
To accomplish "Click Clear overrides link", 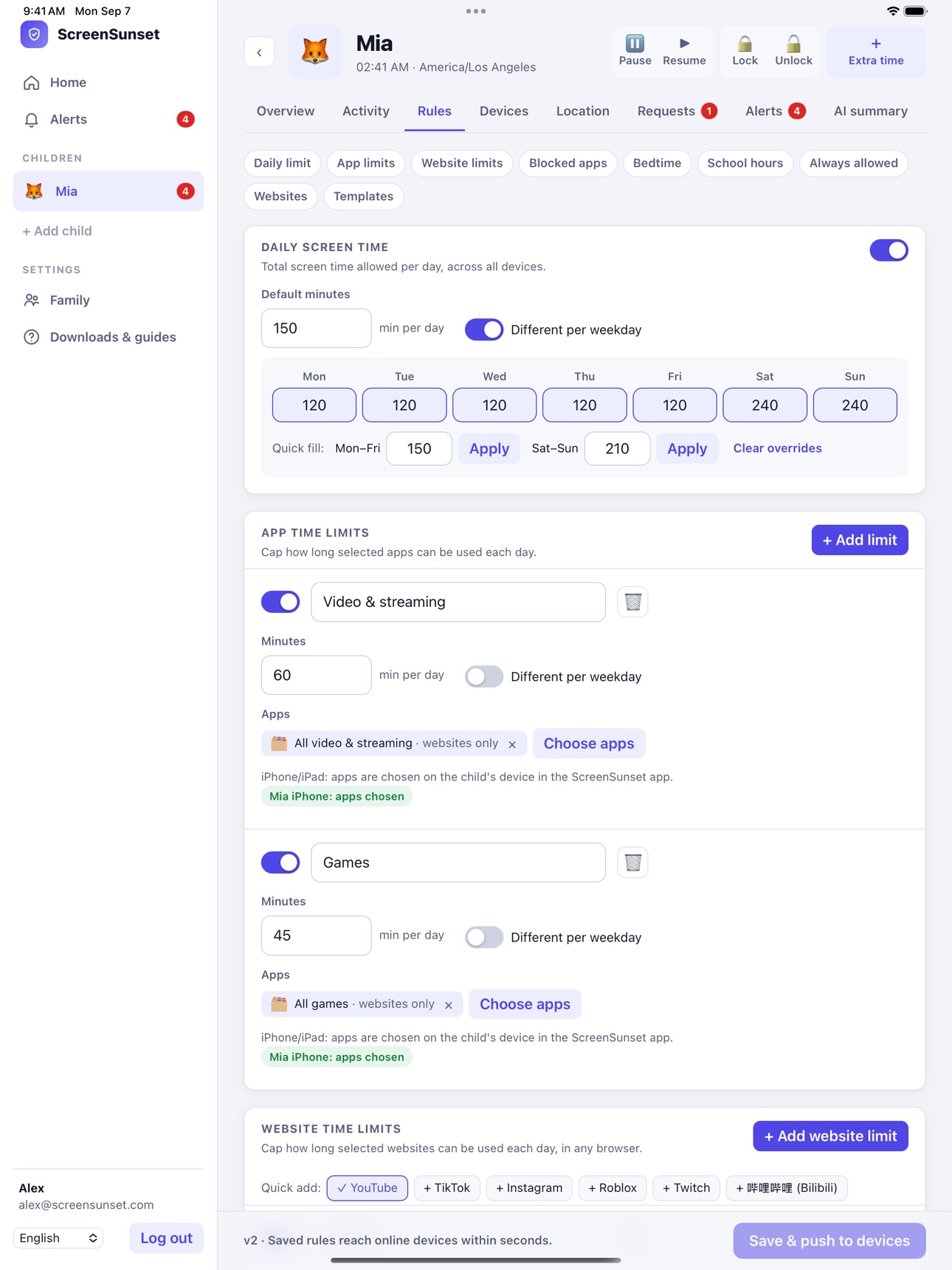I will pyautogui.click(x=777, y=448).
